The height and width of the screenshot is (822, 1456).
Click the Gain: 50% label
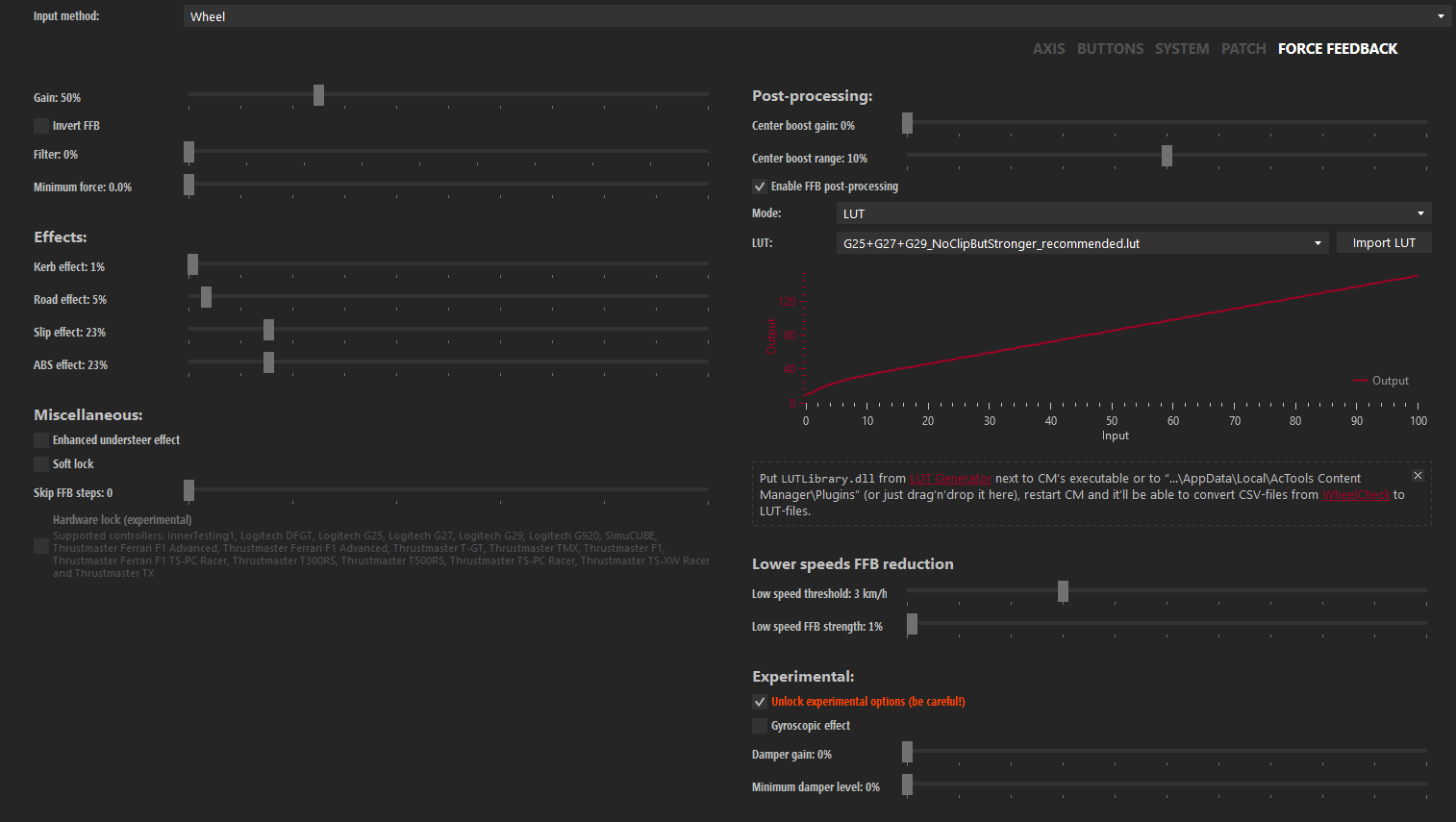coord(57,98)
